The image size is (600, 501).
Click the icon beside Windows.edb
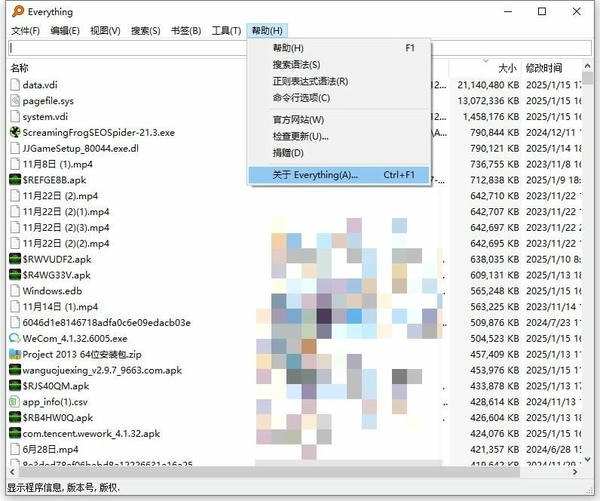15,291
